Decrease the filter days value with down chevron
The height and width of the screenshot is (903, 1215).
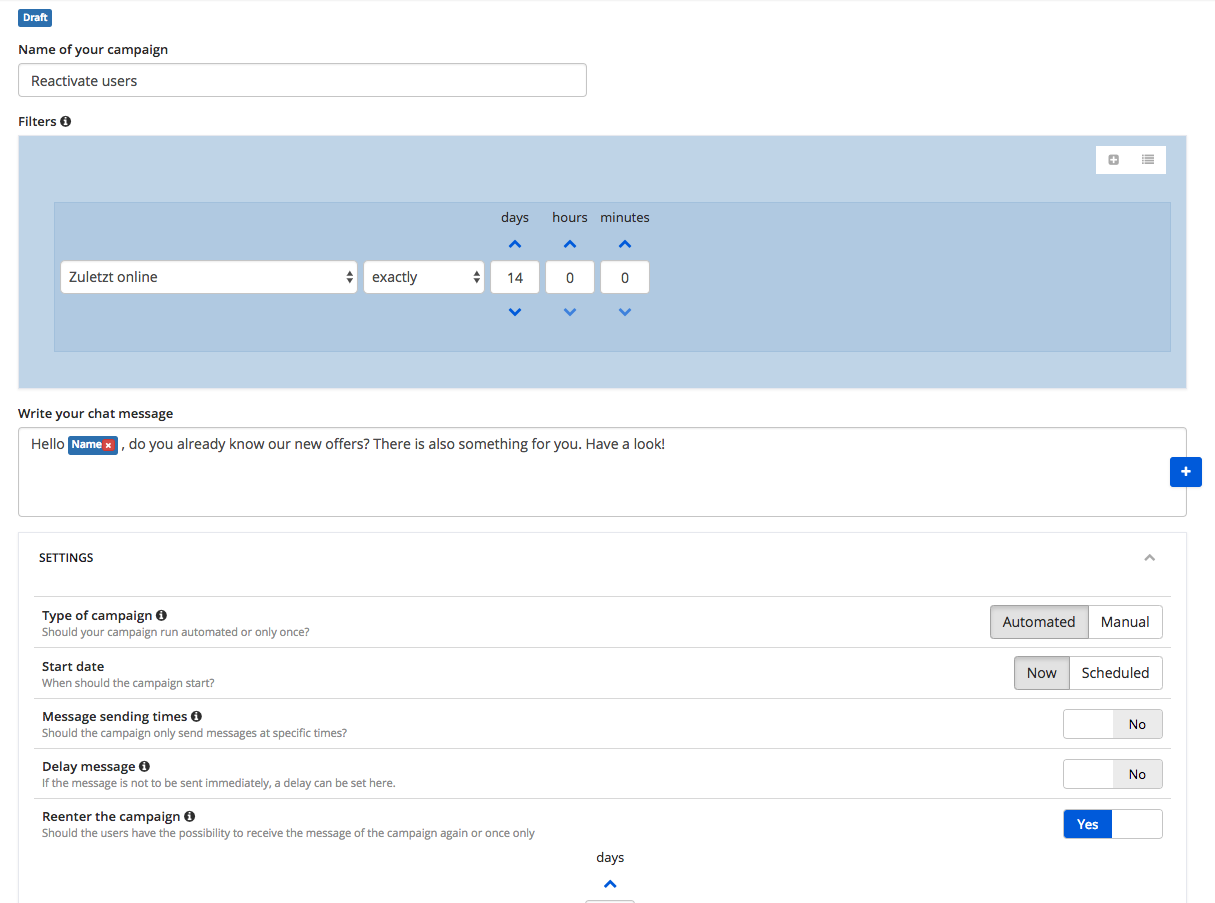[515, 312]
